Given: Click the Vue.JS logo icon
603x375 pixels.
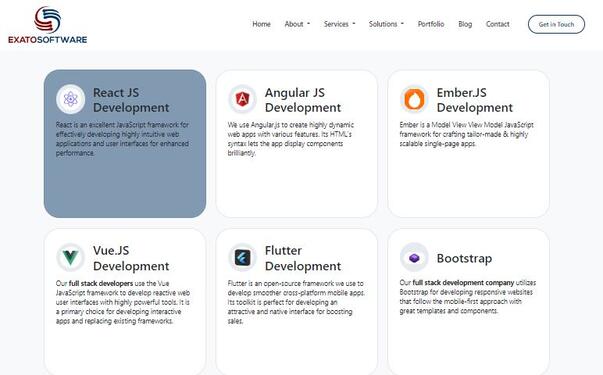Looking at the screenshot, I should 70,257.
